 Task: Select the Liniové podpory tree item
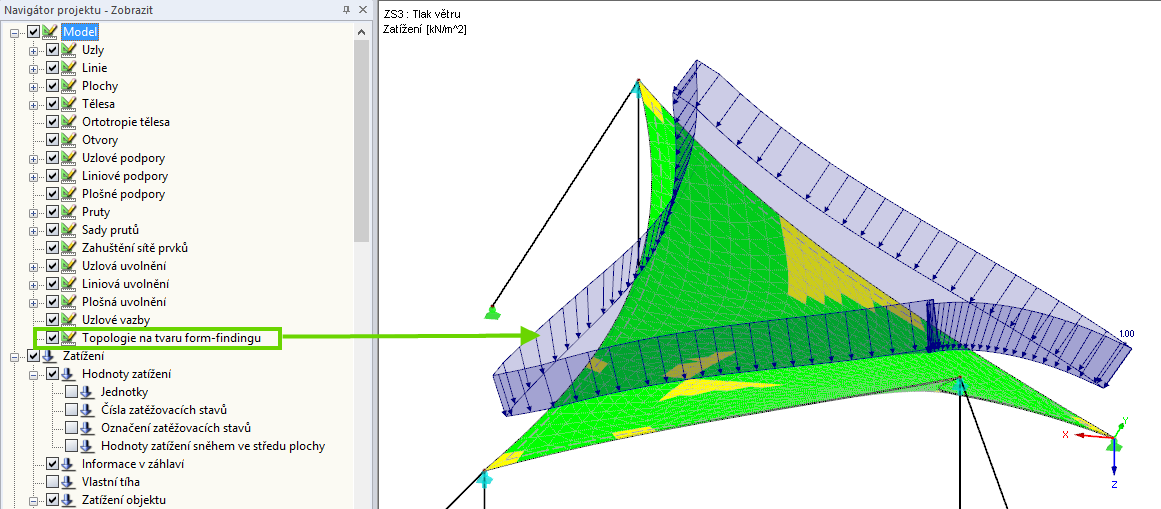pyautogui.click(x=125, y=176)
